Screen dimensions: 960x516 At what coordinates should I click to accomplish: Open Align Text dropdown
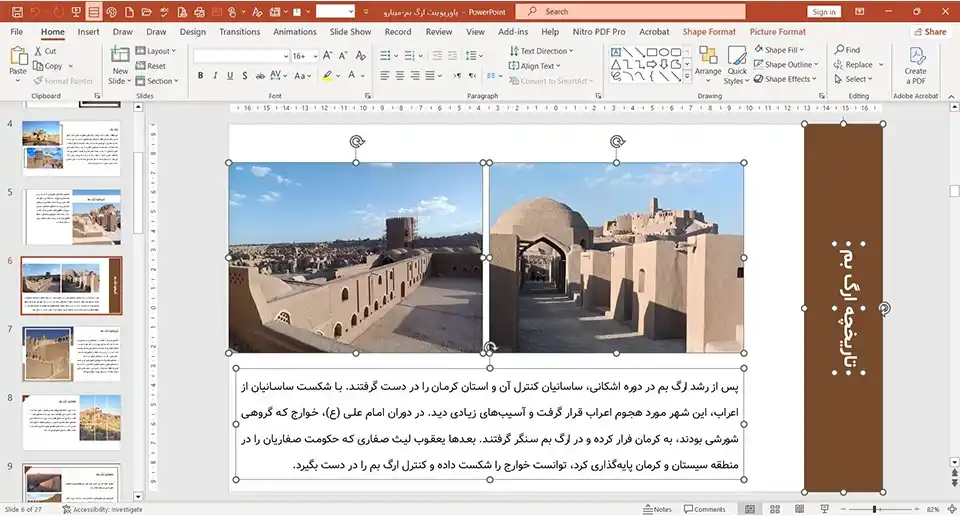coord(534,65)
